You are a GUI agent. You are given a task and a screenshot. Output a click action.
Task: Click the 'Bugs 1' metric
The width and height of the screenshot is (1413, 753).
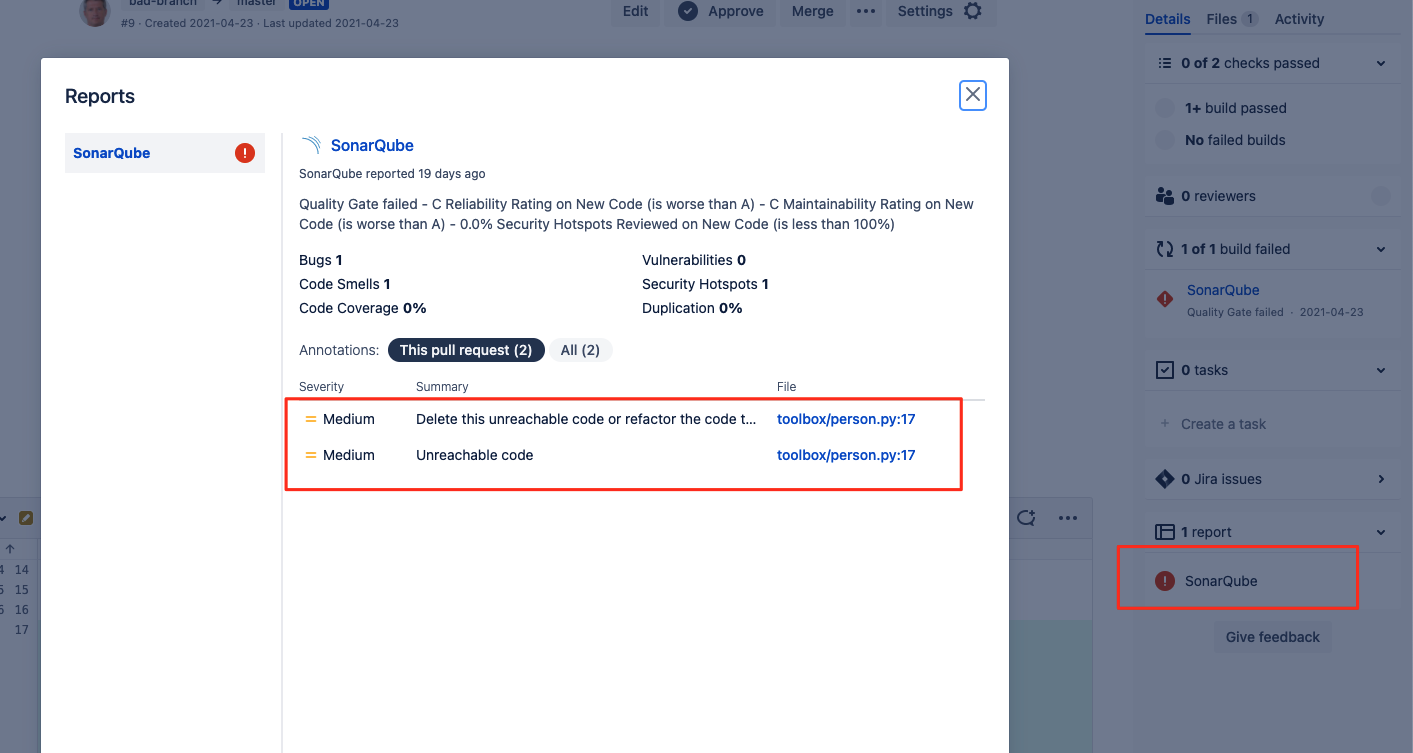point(321,260)
